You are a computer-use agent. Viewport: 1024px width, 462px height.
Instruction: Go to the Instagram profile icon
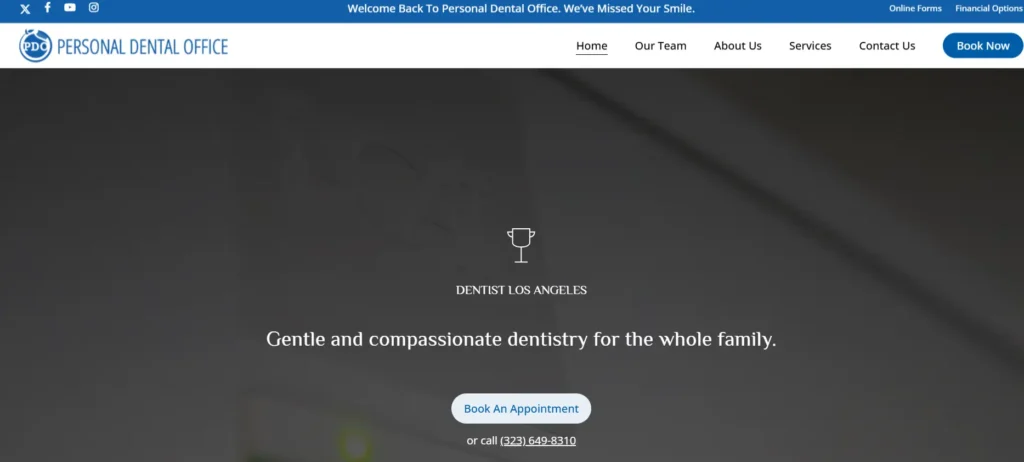tap(94, 8)
